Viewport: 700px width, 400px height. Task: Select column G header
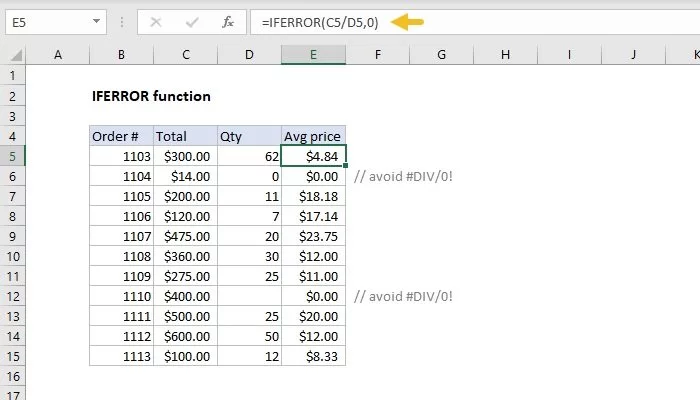(442, 55)
